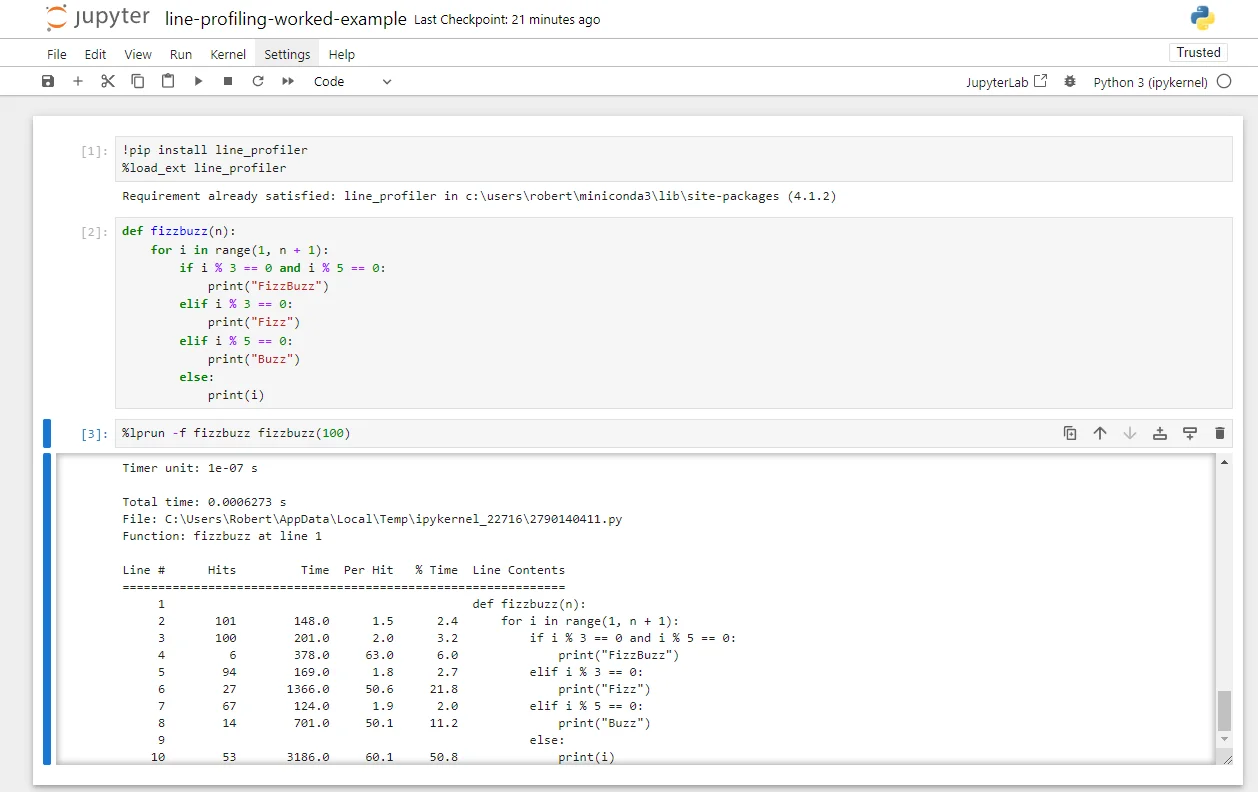1258x792 pixels.
Task: Insert a new cell with plus icon
Action: (x=78, y=81)
